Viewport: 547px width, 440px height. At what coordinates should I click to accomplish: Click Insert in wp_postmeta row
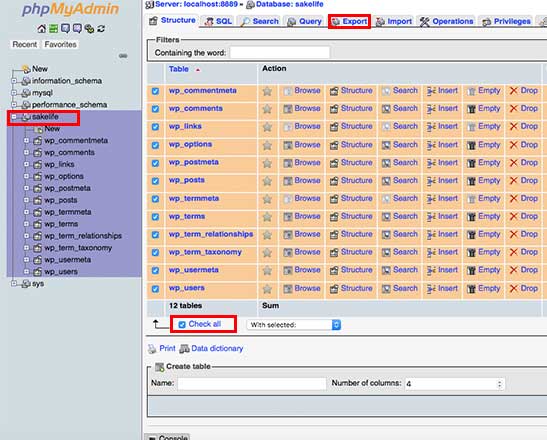click(442, 163)
